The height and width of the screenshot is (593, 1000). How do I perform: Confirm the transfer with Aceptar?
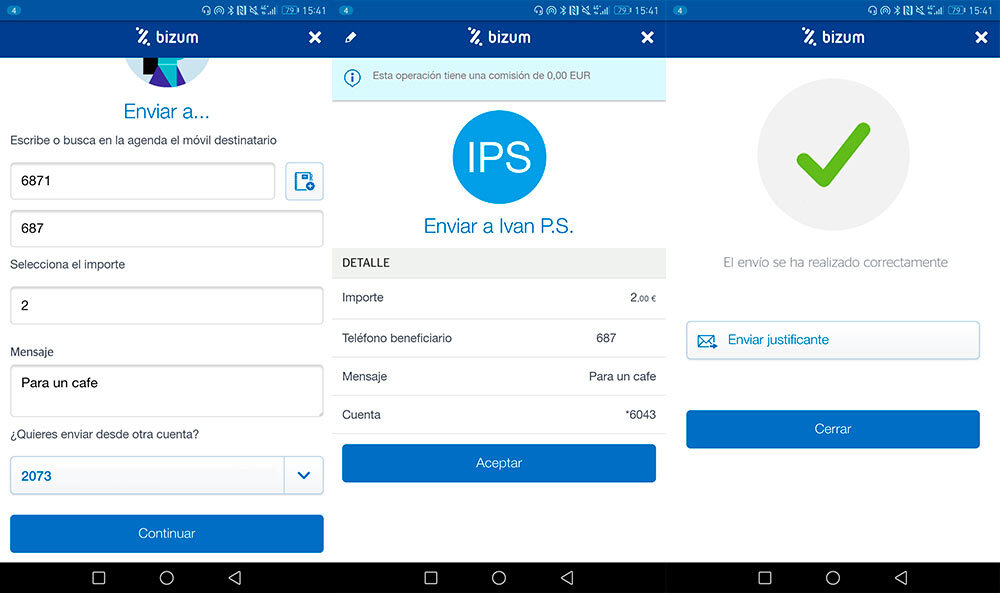pyautogui.click(x=499, y=464)
